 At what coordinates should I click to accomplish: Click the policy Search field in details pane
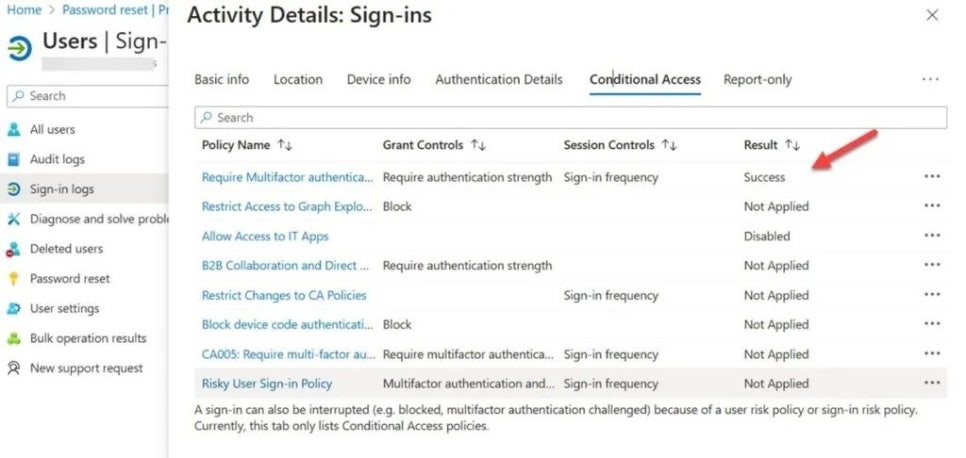tap(570, 117)
